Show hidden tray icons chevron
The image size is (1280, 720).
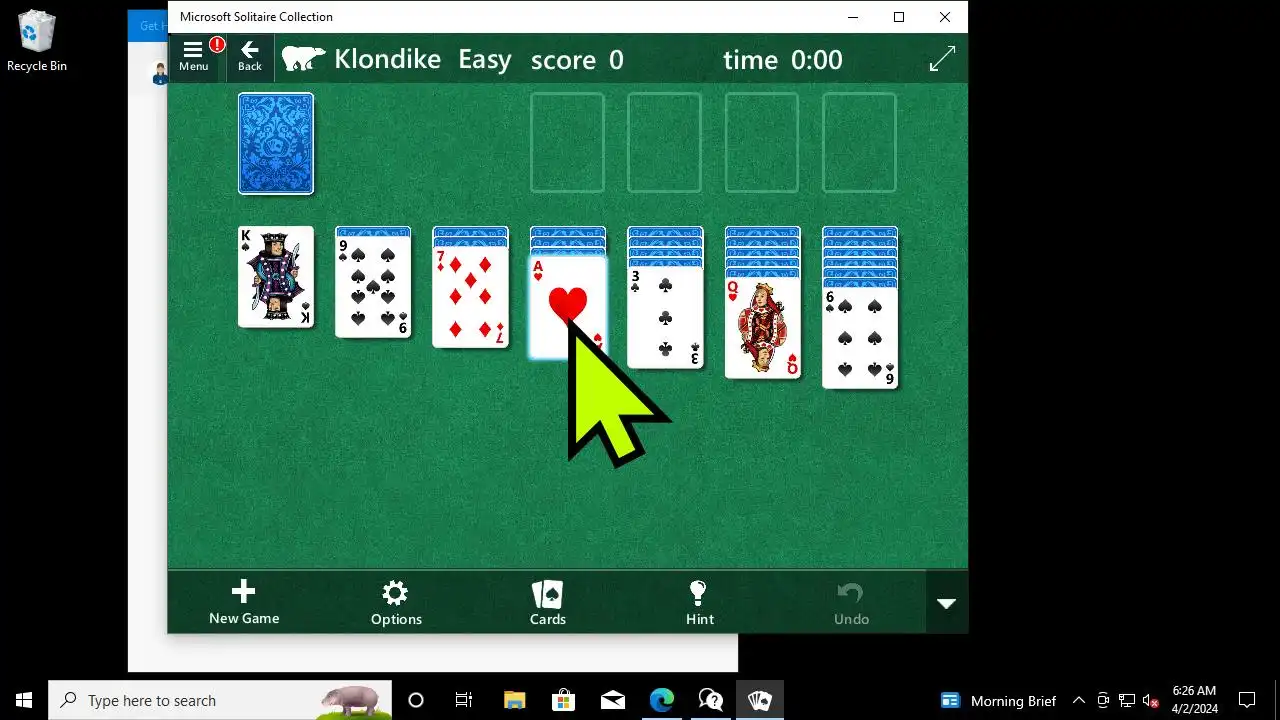coord(1078,700)
